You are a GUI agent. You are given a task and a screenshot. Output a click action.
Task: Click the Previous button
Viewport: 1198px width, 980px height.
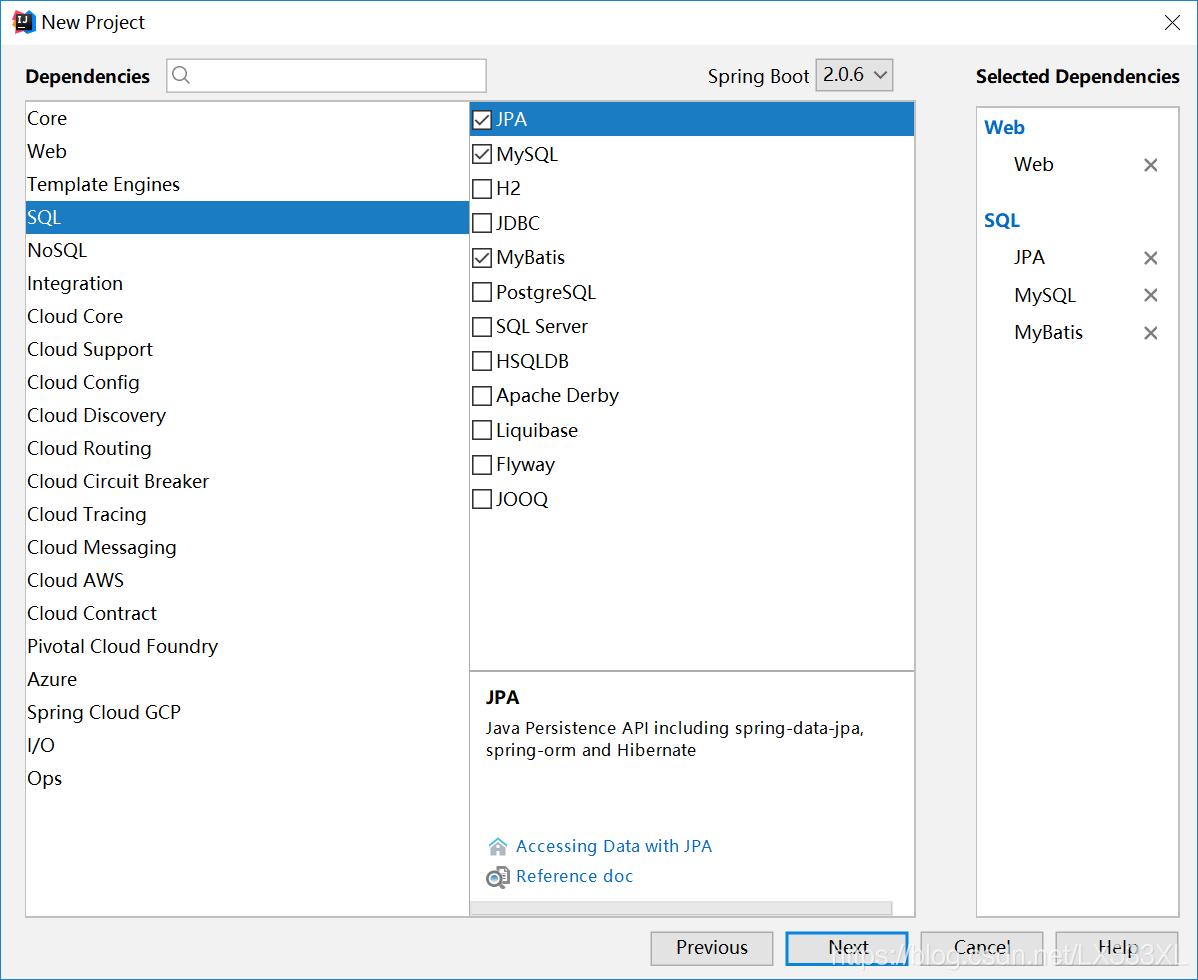coord(711,948)
